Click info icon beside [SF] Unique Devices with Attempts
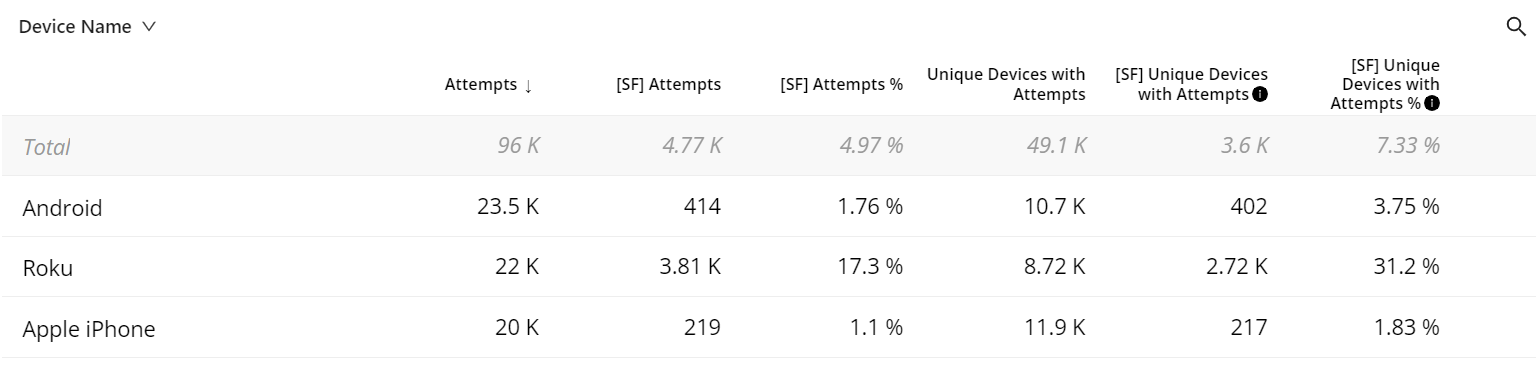1536x369 pixels. (1260, 95)
